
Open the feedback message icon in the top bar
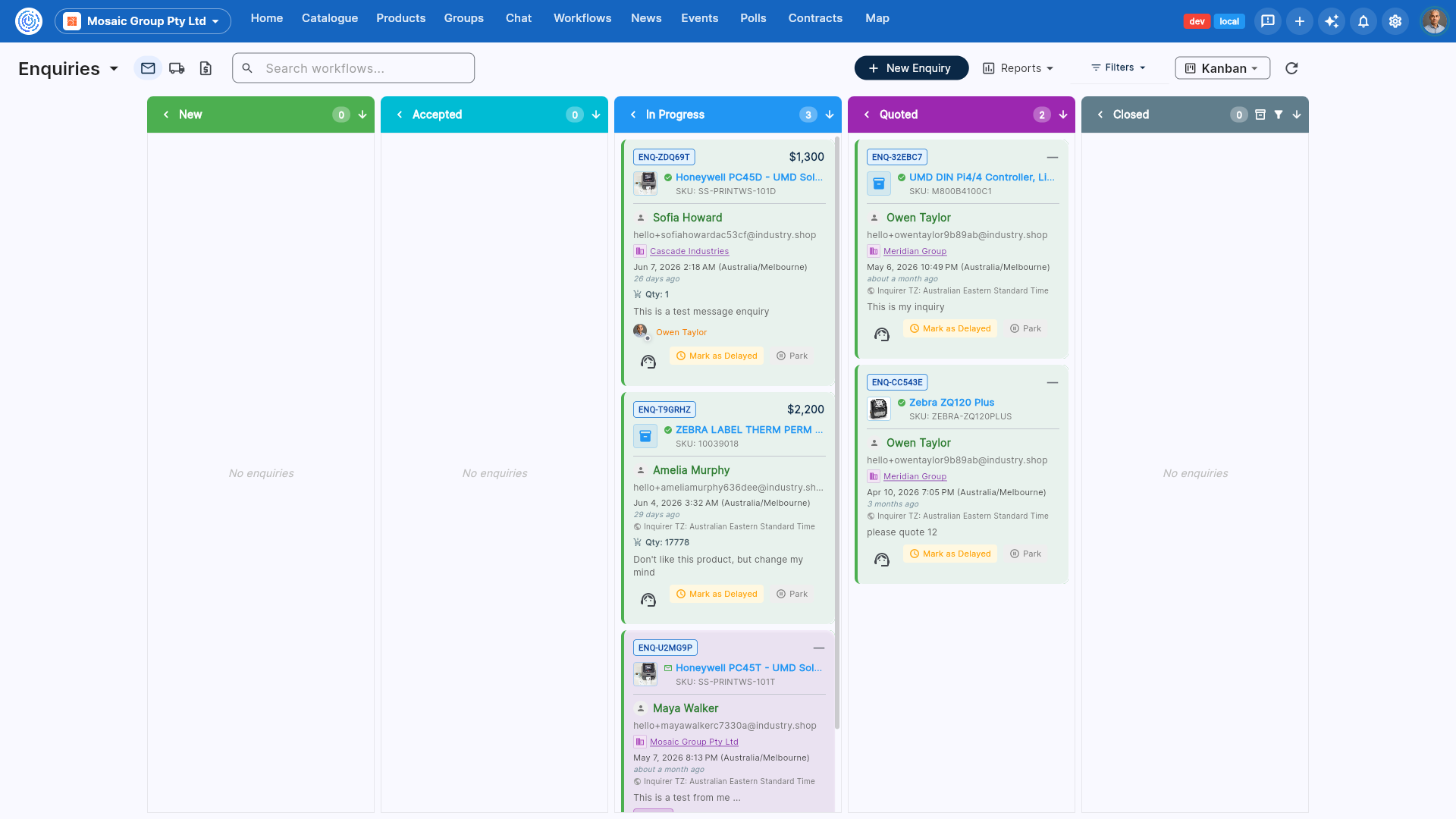pos(1268,21)
